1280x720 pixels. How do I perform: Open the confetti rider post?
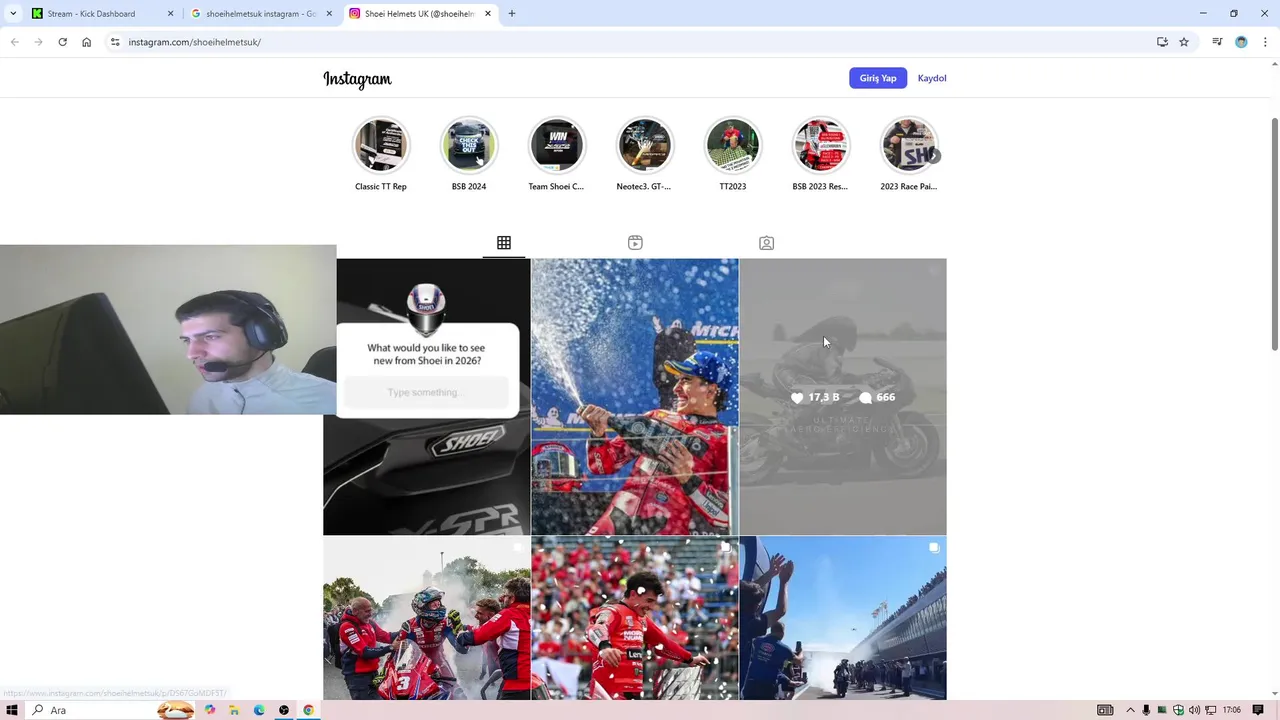tap(635, 618)
